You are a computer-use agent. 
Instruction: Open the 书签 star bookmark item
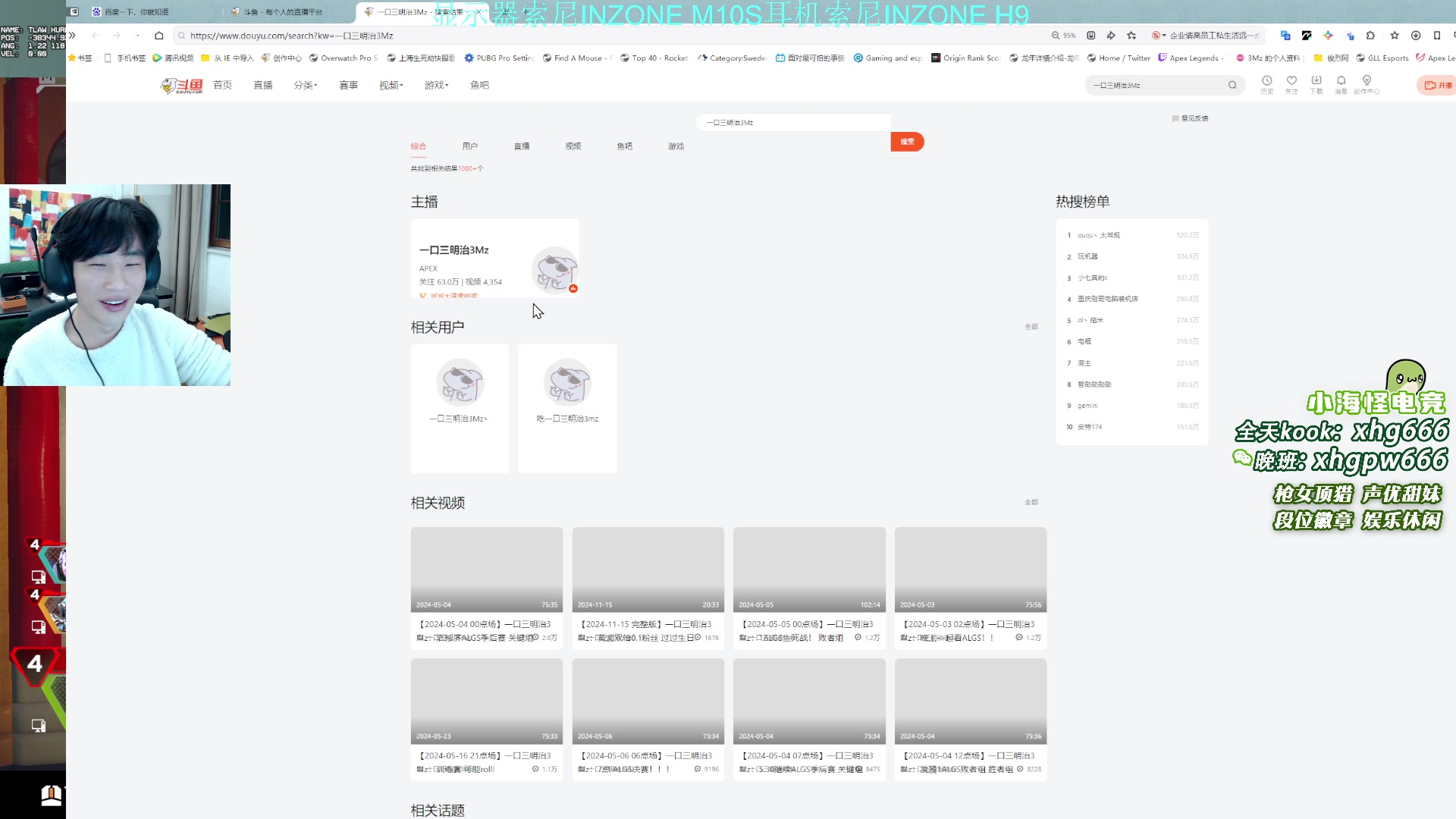click(80, 58)
